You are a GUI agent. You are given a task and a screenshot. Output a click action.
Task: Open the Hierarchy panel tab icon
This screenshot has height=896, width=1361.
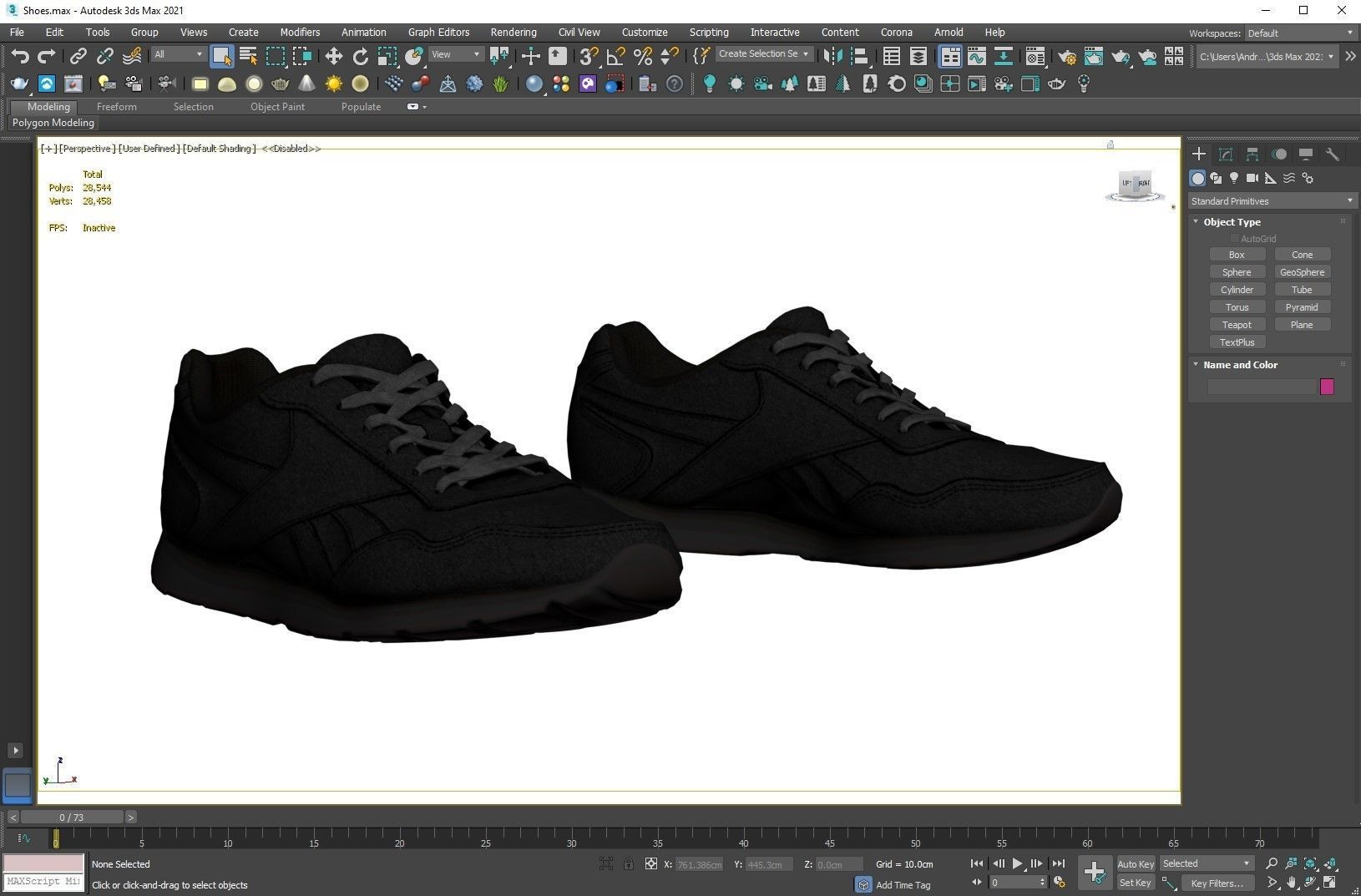click(x=1252, y=154)
